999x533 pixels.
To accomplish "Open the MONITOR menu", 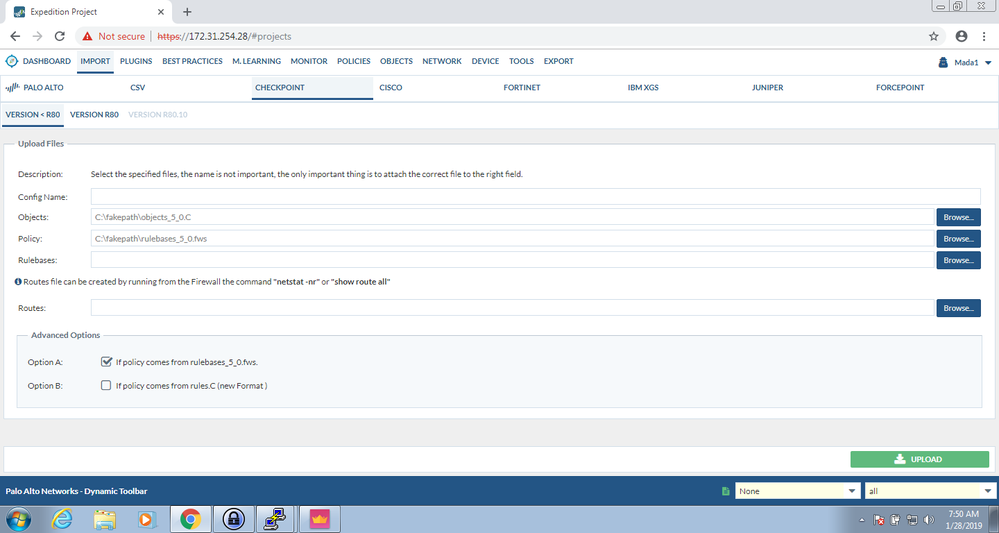I will click(x=309, y=61).
